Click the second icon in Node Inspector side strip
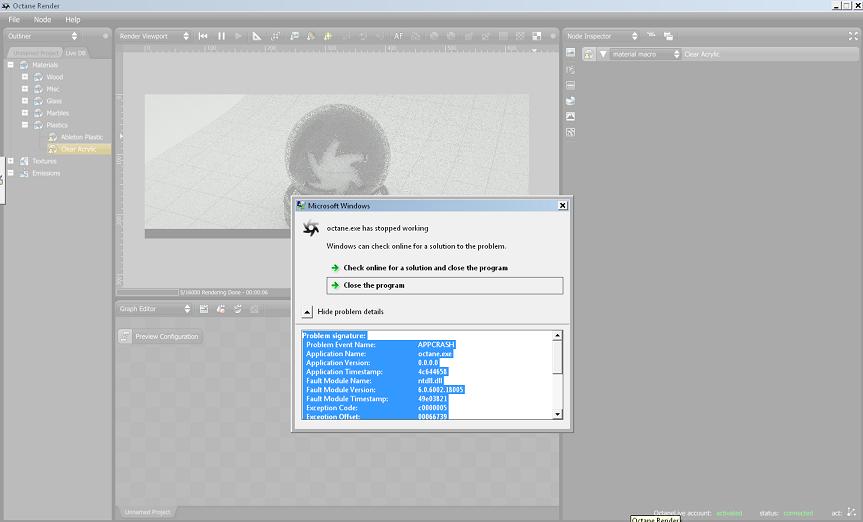Image resolution: width=863 pixels, height=522 pixels. [571, 69]
